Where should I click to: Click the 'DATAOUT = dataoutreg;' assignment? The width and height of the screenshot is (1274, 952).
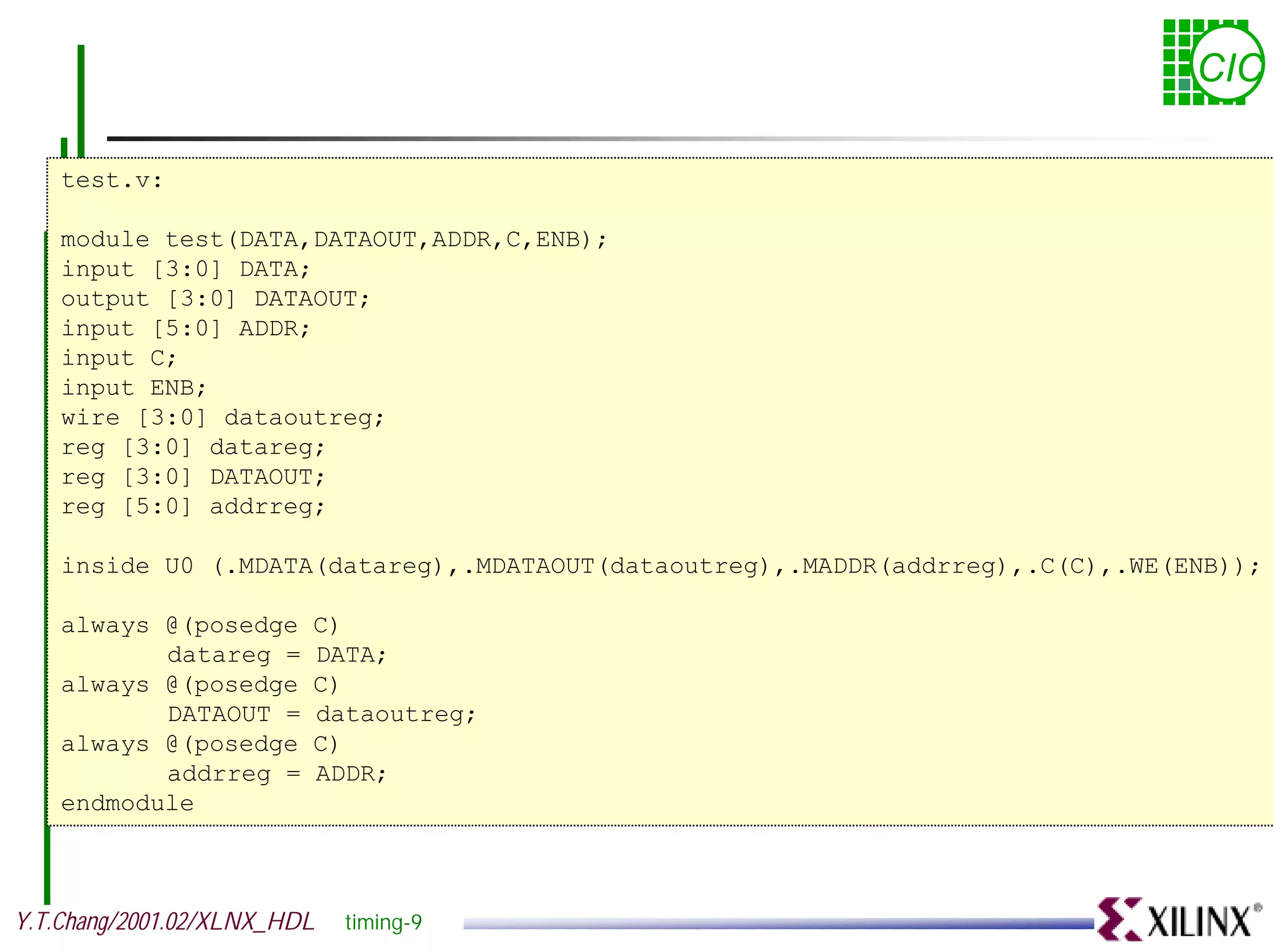(x=322, y=715)
